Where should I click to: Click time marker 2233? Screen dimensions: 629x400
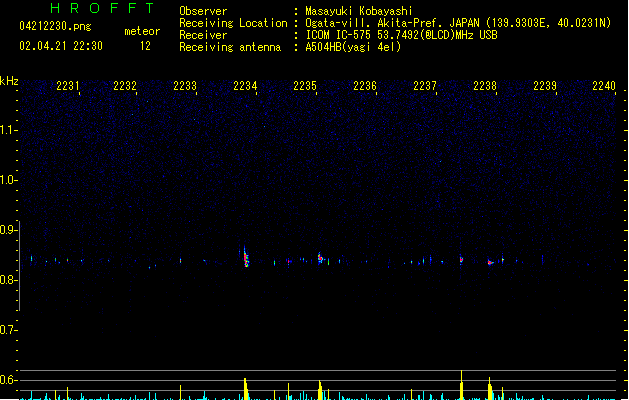point(185,86)
